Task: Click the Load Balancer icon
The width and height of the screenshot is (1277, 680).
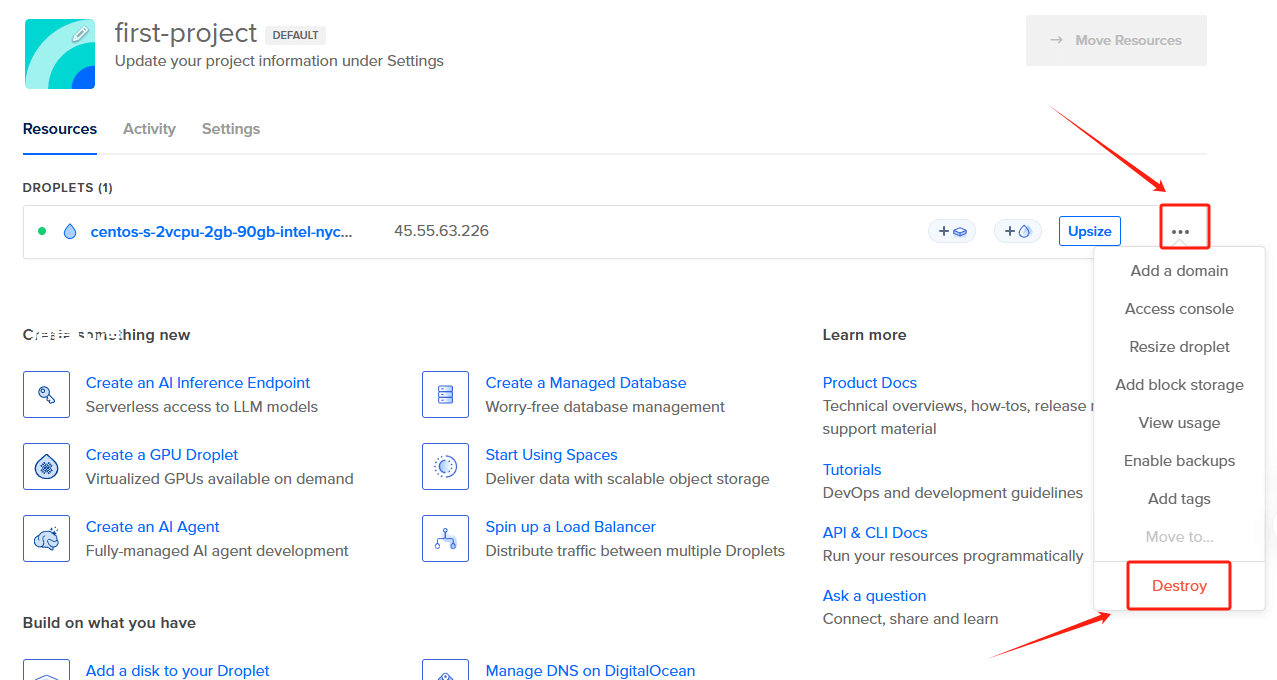Action: point(445,539)
